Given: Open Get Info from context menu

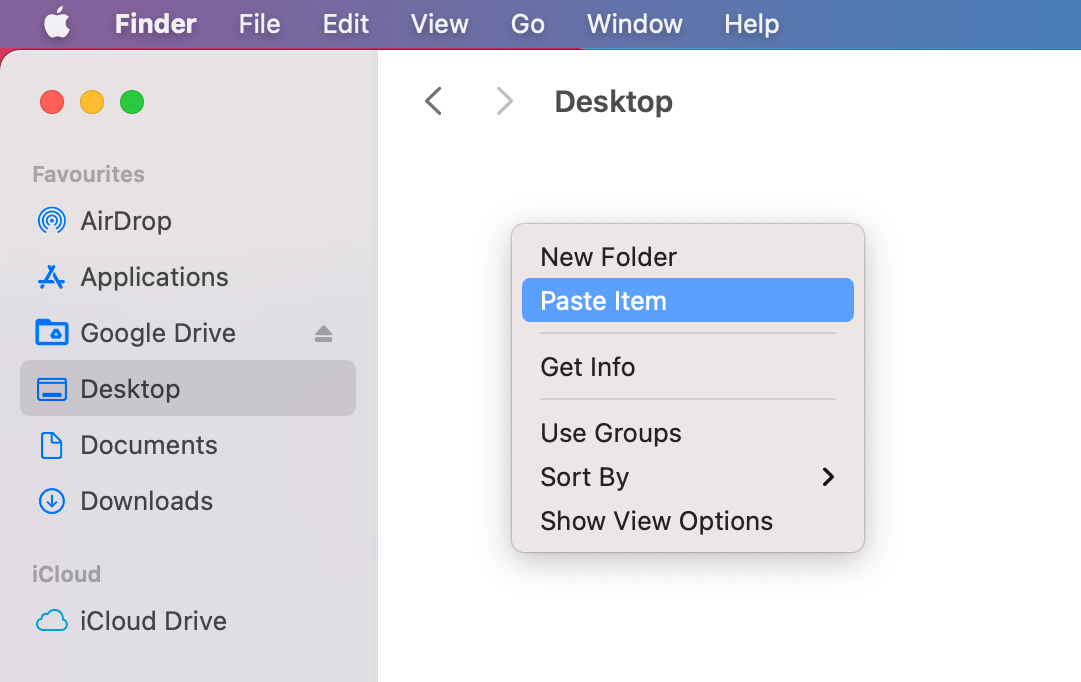Looking at the screenshot, I should 587,367.
